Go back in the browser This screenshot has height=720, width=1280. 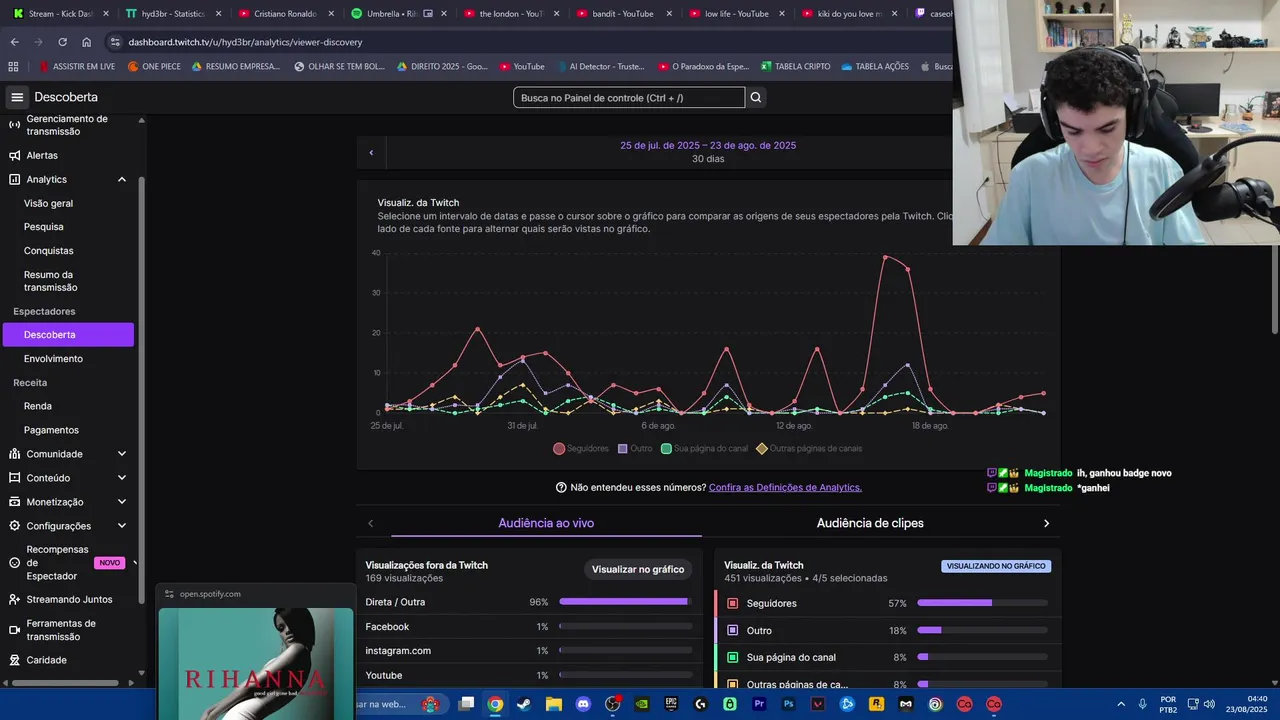(14, 42)
